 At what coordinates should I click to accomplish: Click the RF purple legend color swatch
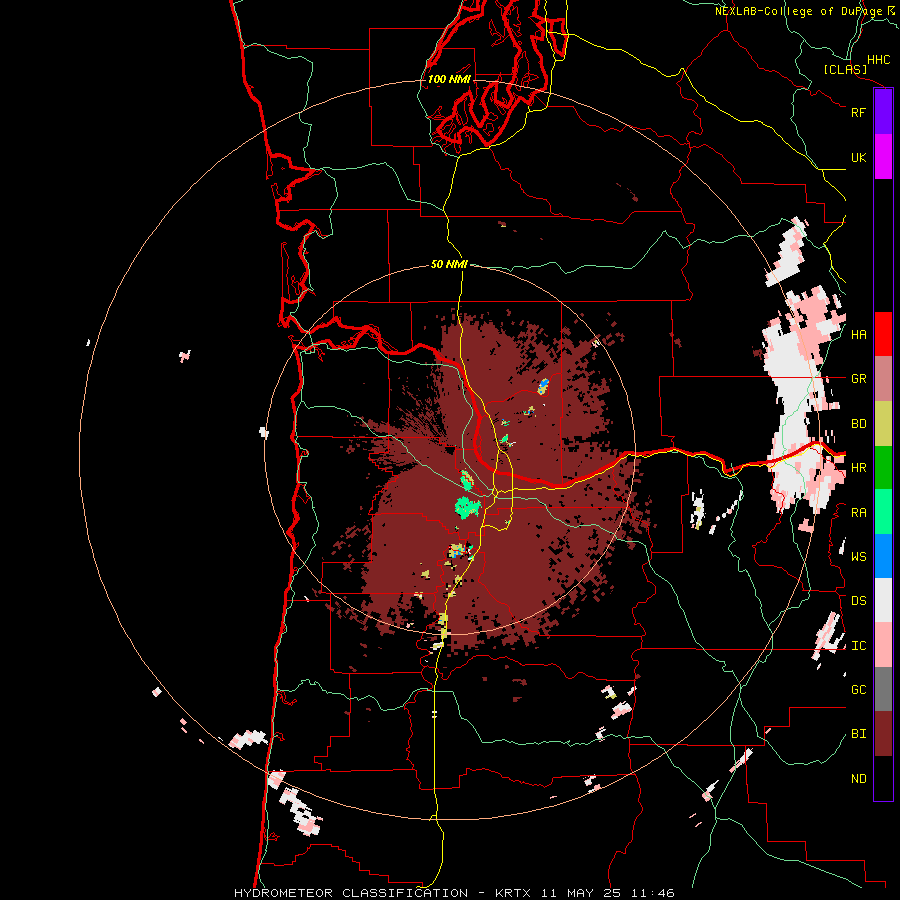tap(883, 112)
